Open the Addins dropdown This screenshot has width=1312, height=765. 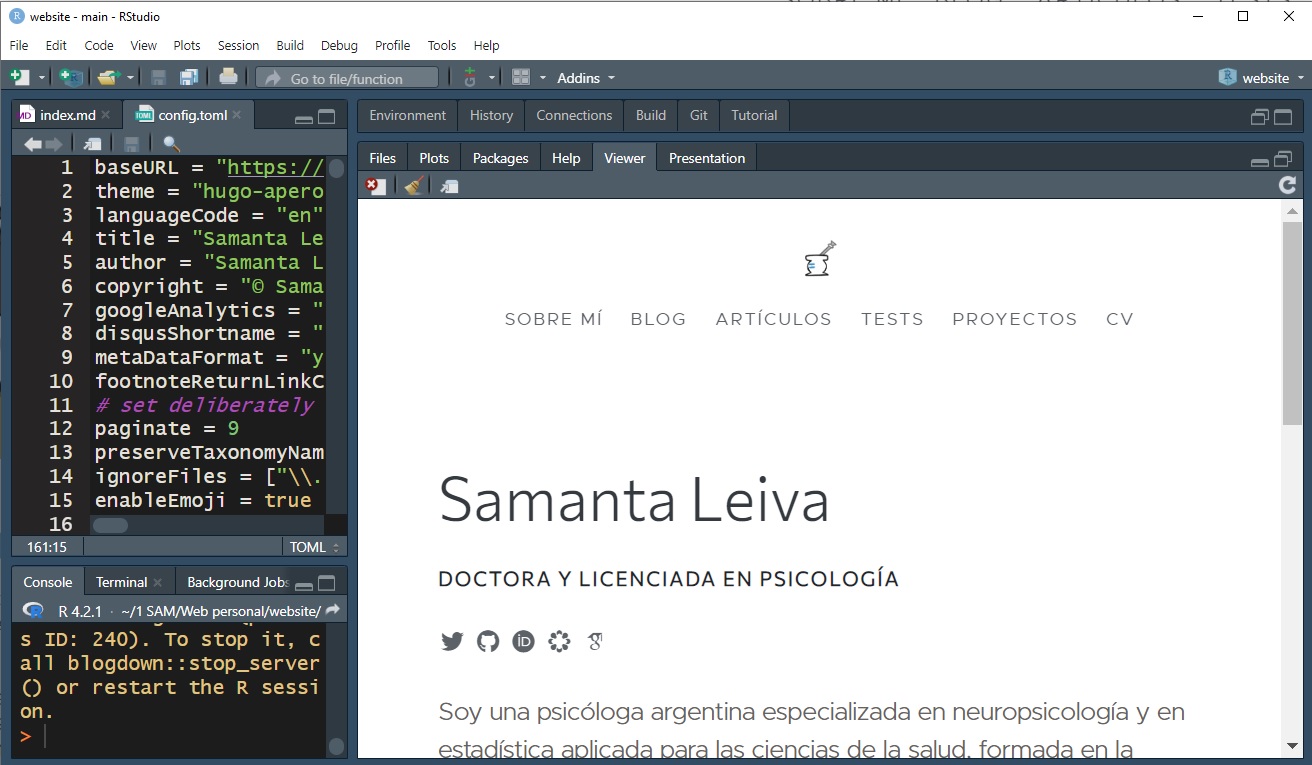point(586,78)
